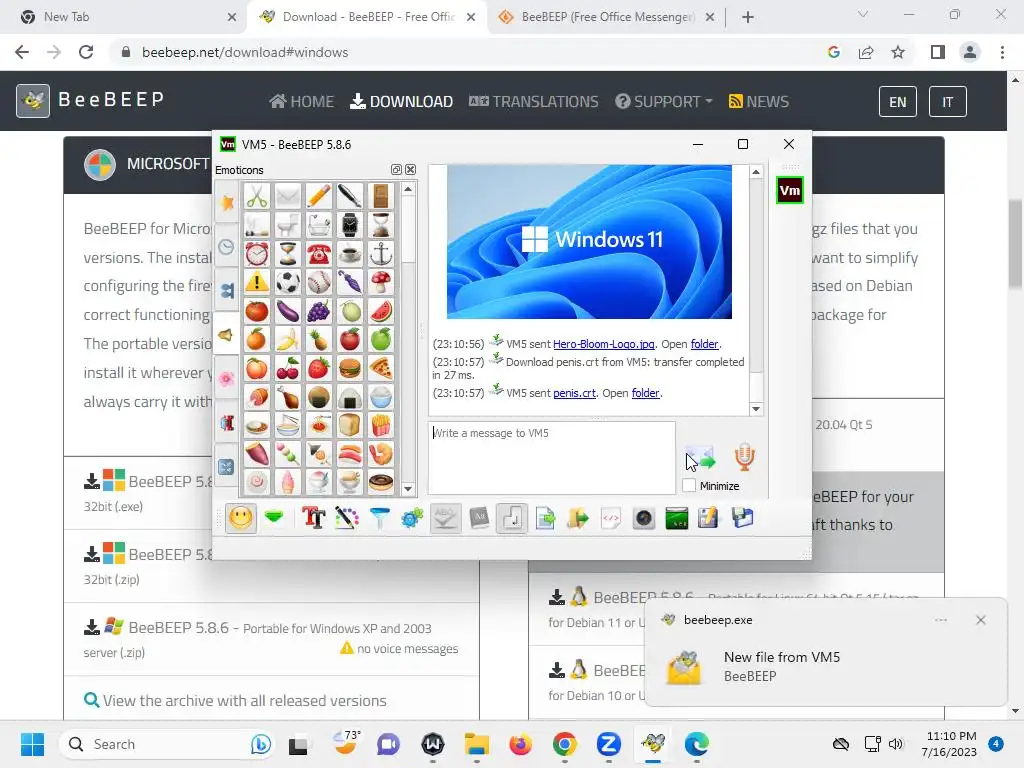Enable the Minimize checkbox
Image resolution: width=1024 pixels, height=768 pixels.
point(689,486)
